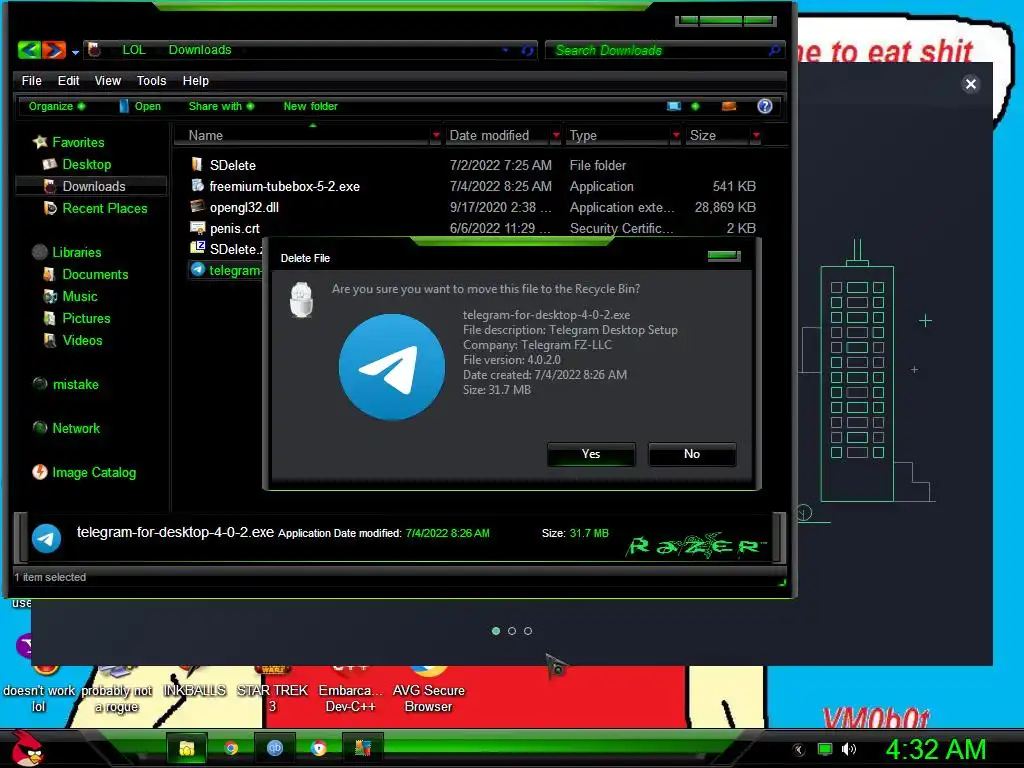
Task: Select the mistake computer entry
Action: (x=75, y=384)
